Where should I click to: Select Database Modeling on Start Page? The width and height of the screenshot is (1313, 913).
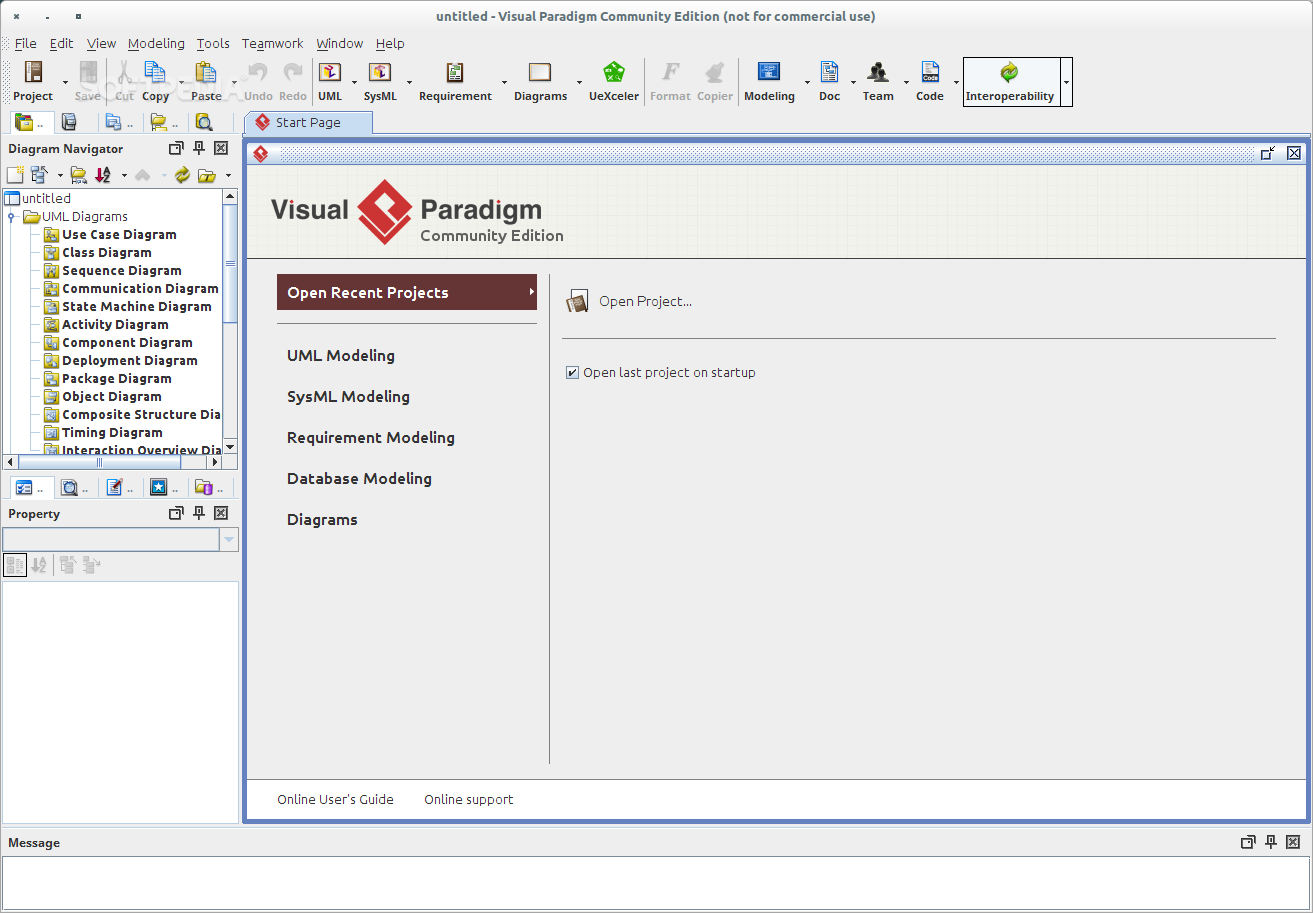(359, 479)
